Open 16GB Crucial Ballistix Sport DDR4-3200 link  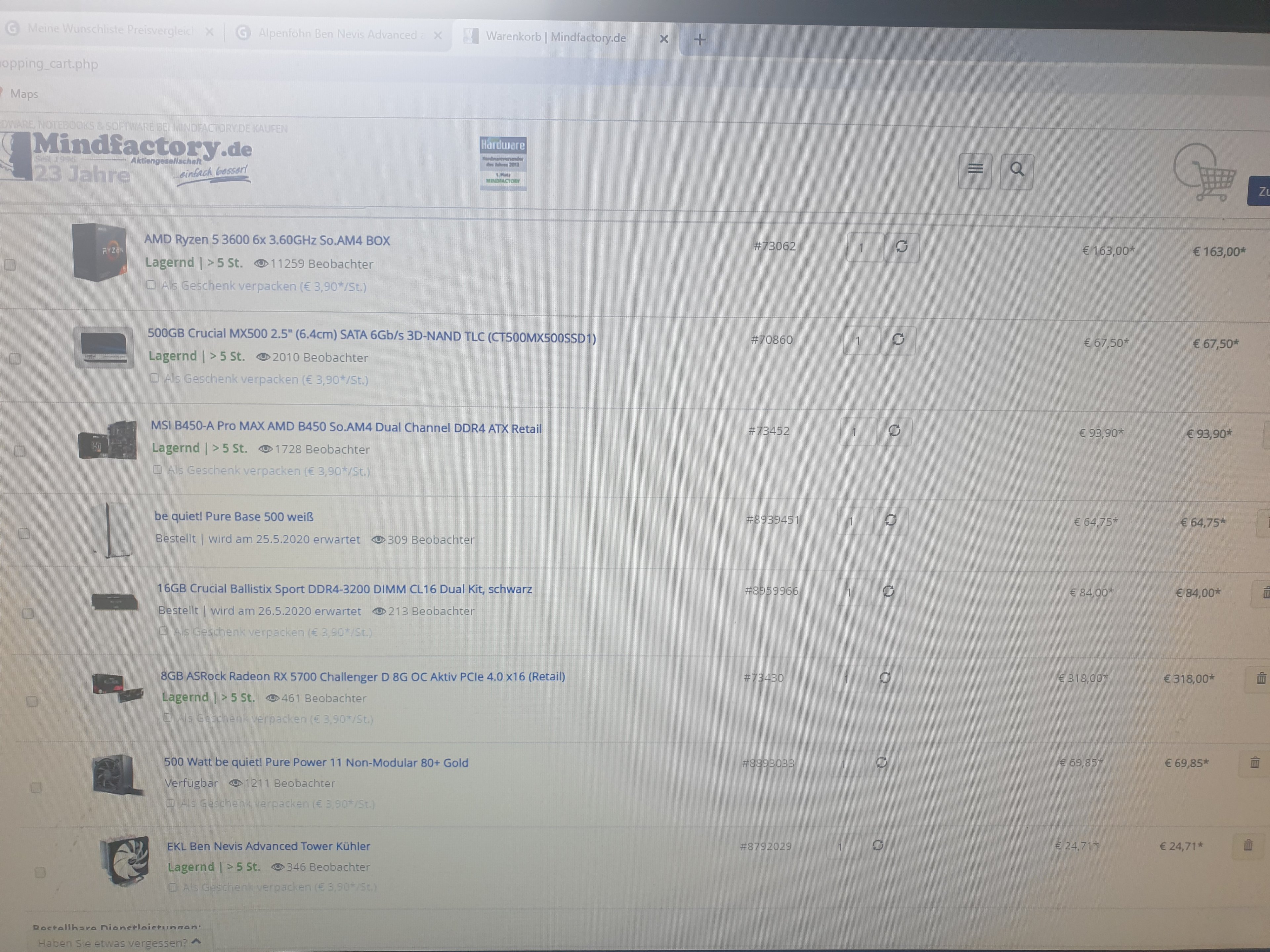click(x=345, y=589)
